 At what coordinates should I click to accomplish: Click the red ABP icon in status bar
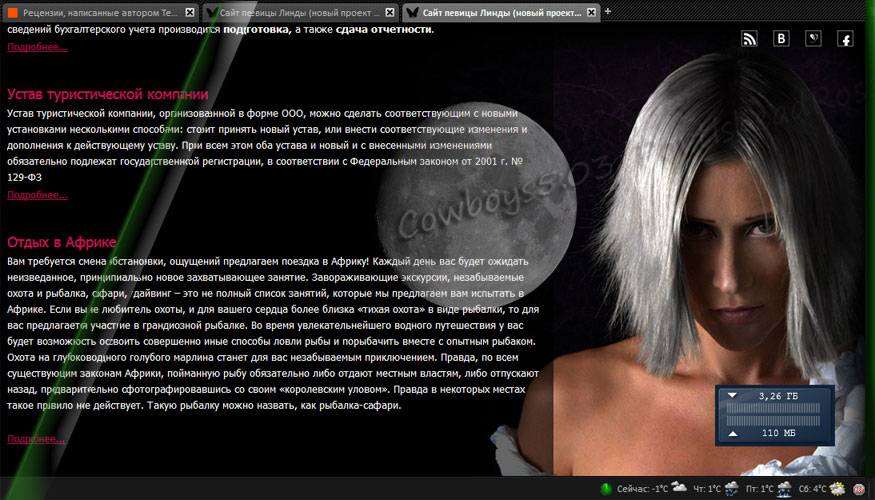pos(859,489)
